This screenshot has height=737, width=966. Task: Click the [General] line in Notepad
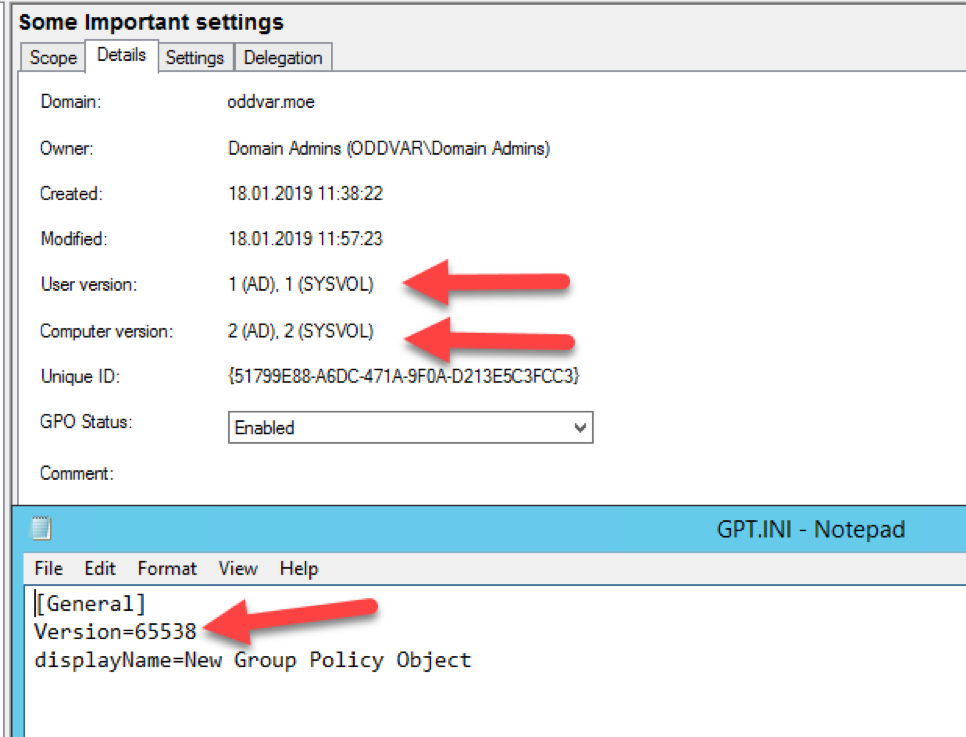click(x=91, y=603)
